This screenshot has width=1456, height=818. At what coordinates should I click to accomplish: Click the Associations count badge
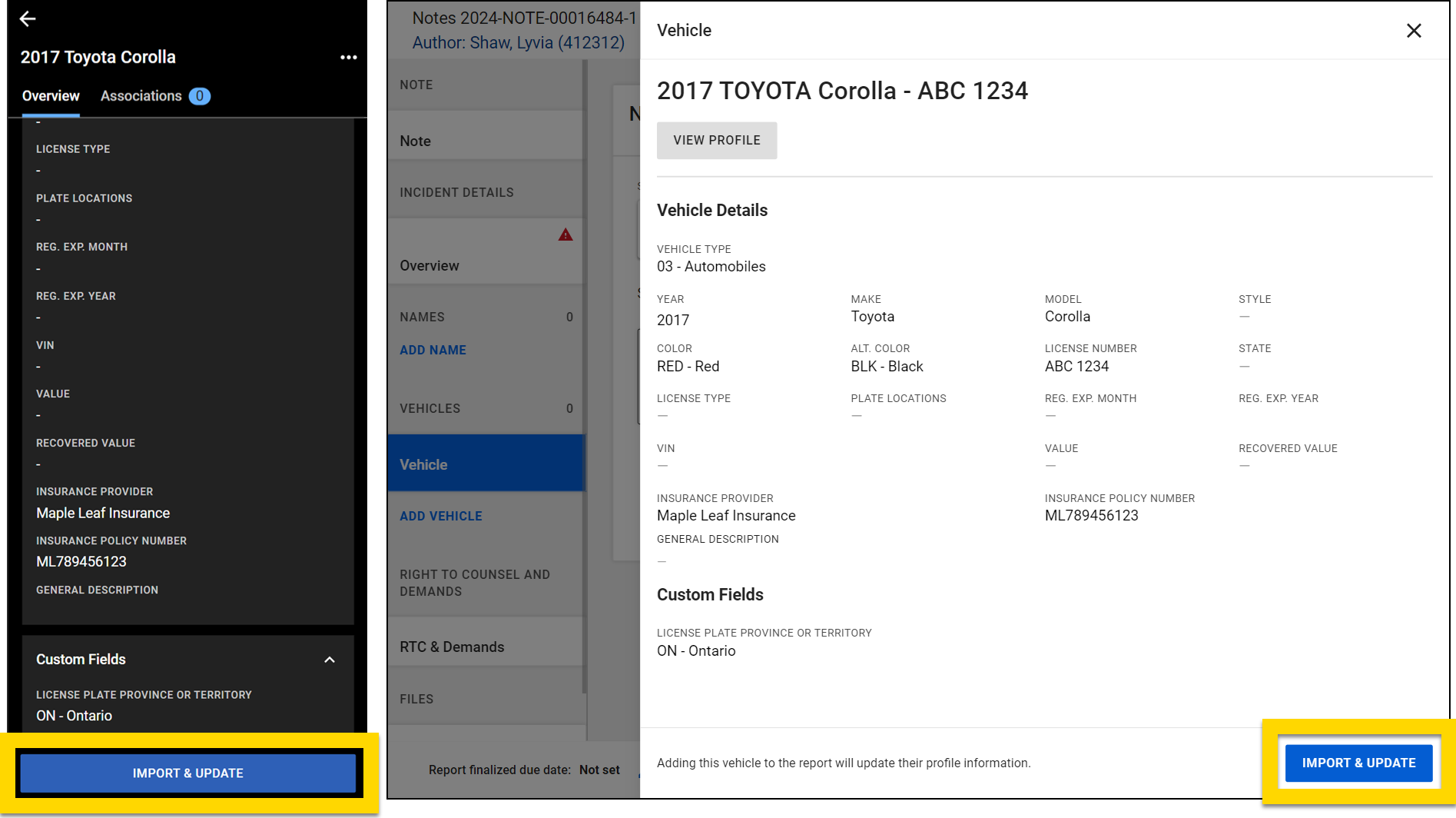tap(200, 96)
